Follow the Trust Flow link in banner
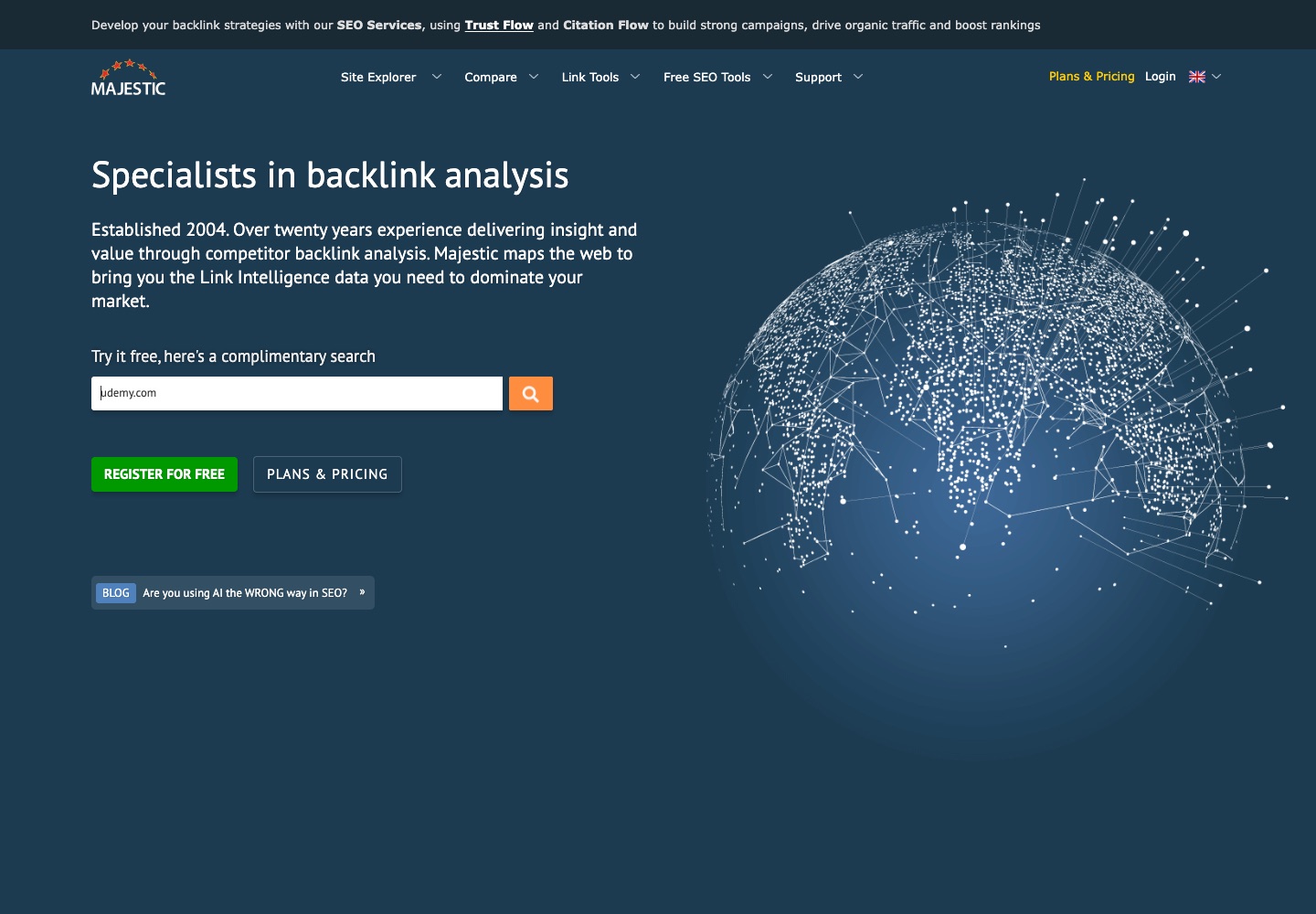This screenshot has height=914, width=1316. point(499,26)
